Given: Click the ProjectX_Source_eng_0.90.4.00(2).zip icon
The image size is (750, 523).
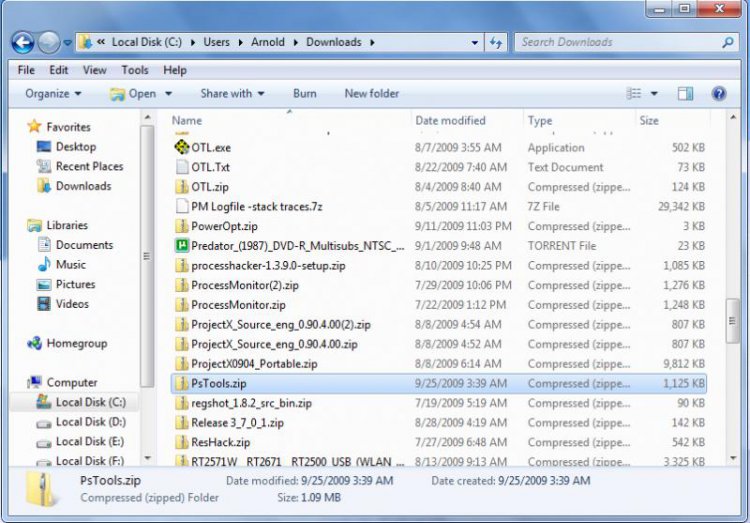Looking at the screenshot, I should tap(182, 324).
